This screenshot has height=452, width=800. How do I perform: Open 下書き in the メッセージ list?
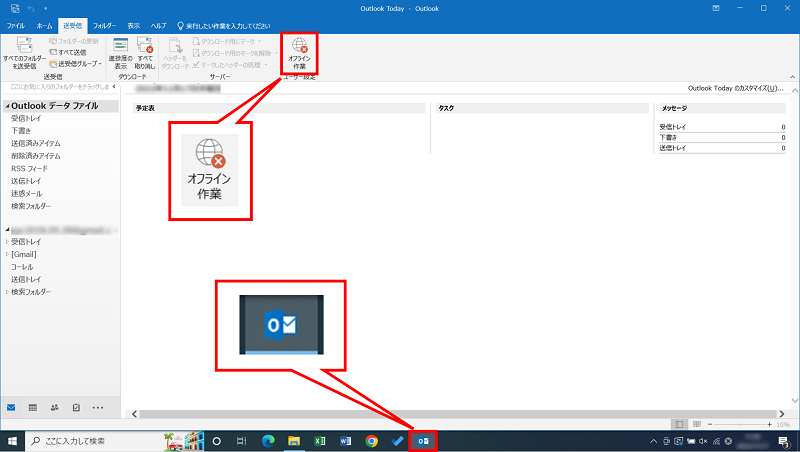coord(668,138)
